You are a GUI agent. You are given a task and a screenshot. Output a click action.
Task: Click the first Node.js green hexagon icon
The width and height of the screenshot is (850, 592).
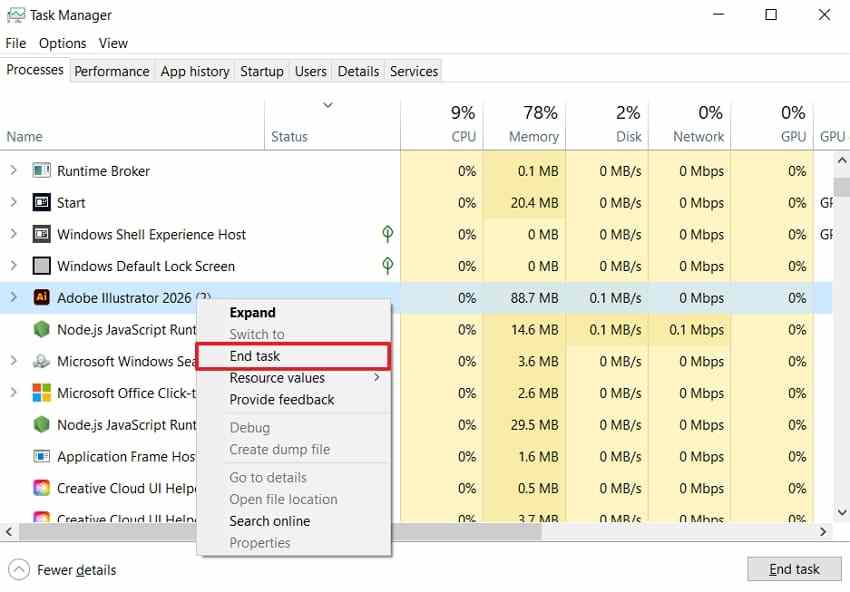click(x=42, y=330)
